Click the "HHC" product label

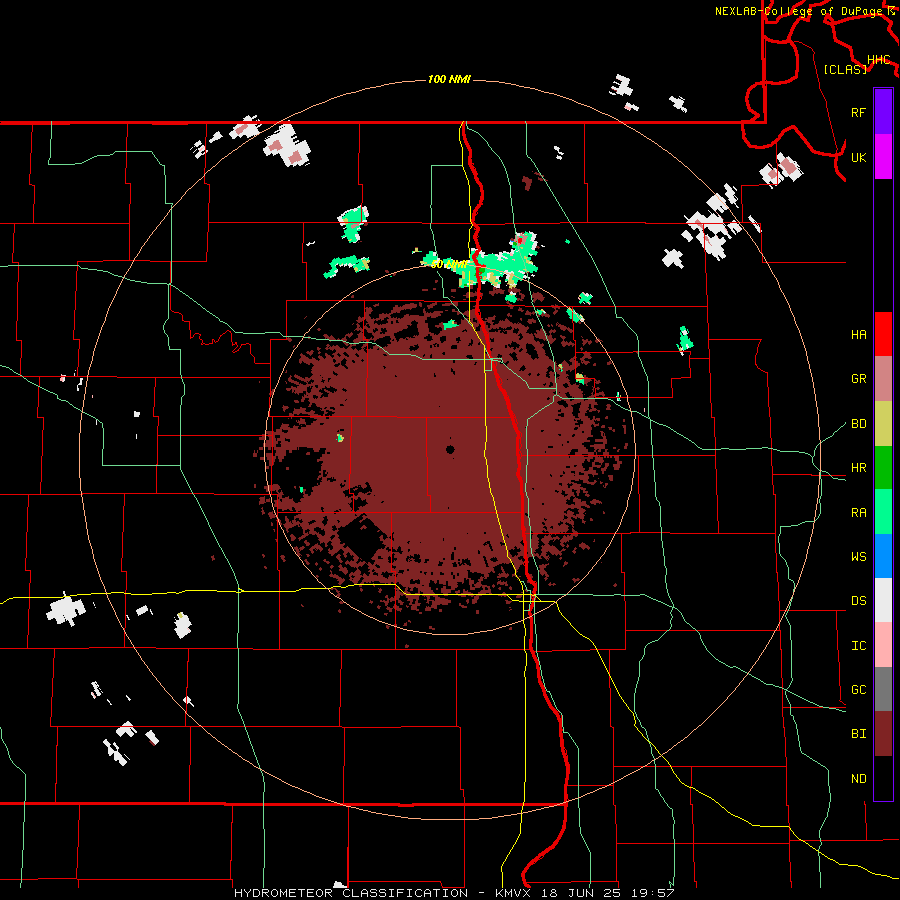(879, 60)
